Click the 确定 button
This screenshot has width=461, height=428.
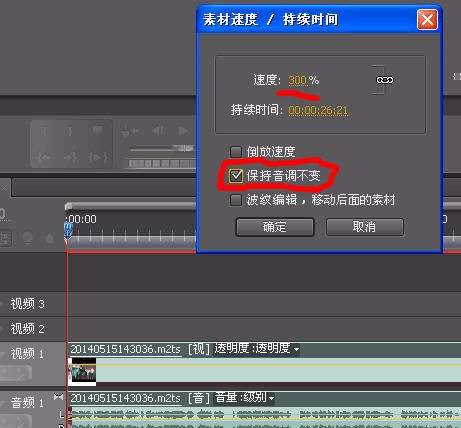(275, 227)
